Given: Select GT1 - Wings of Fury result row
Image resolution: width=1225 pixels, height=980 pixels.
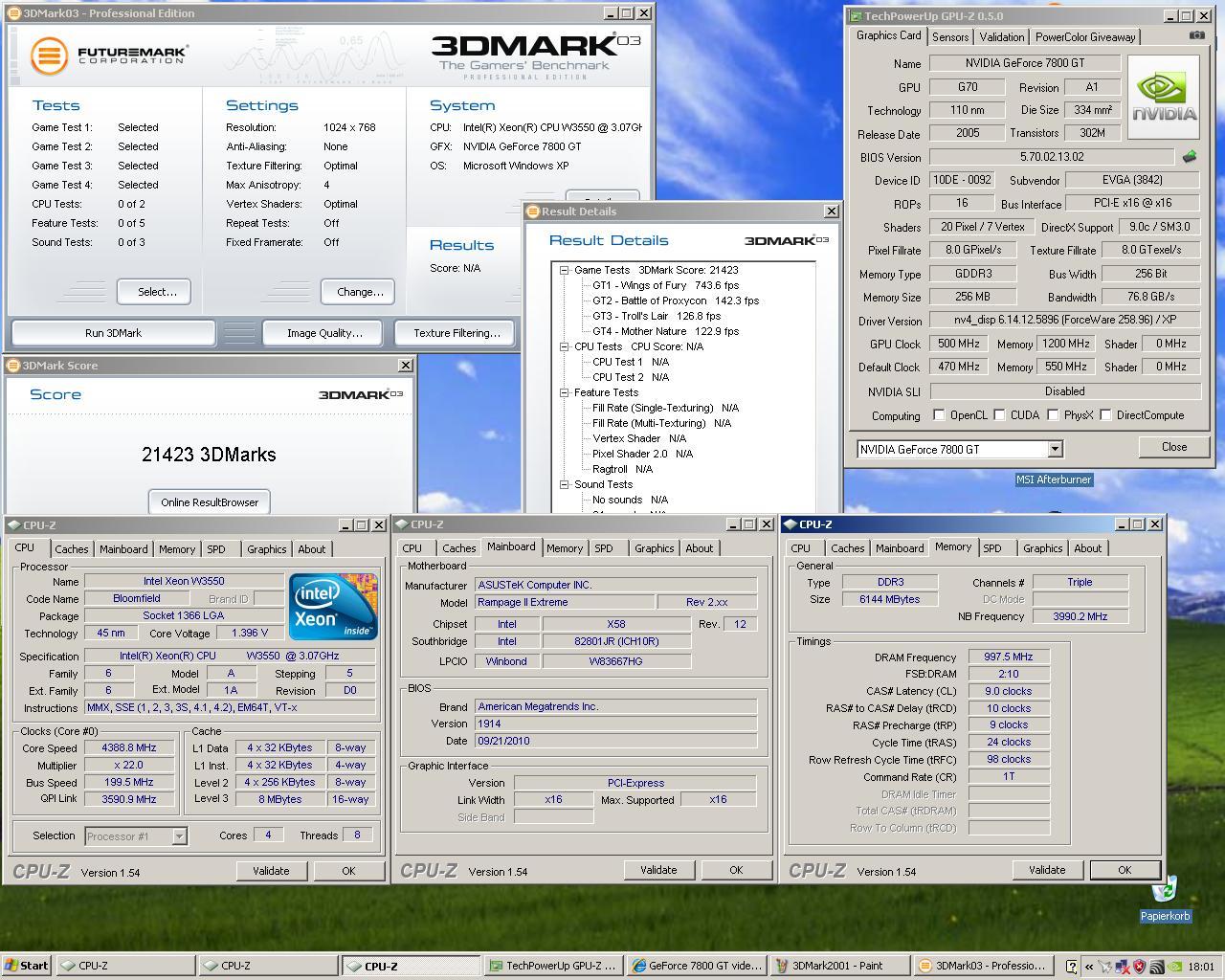Looking at the screenshot, I should (665, 285).
